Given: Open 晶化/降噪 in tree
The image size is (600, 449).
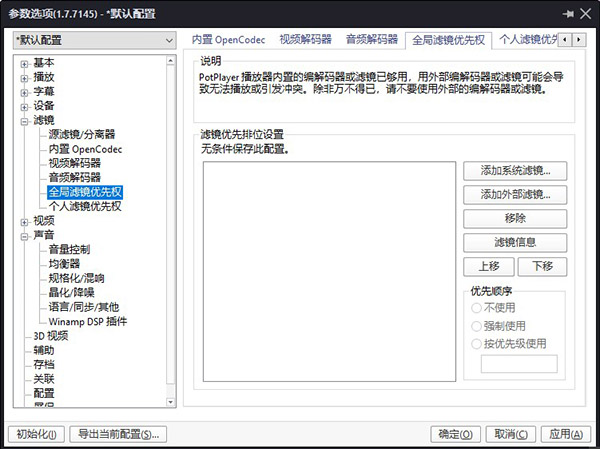Looking at the screenshot, I should pyautogui.click(x=71, y=292).
